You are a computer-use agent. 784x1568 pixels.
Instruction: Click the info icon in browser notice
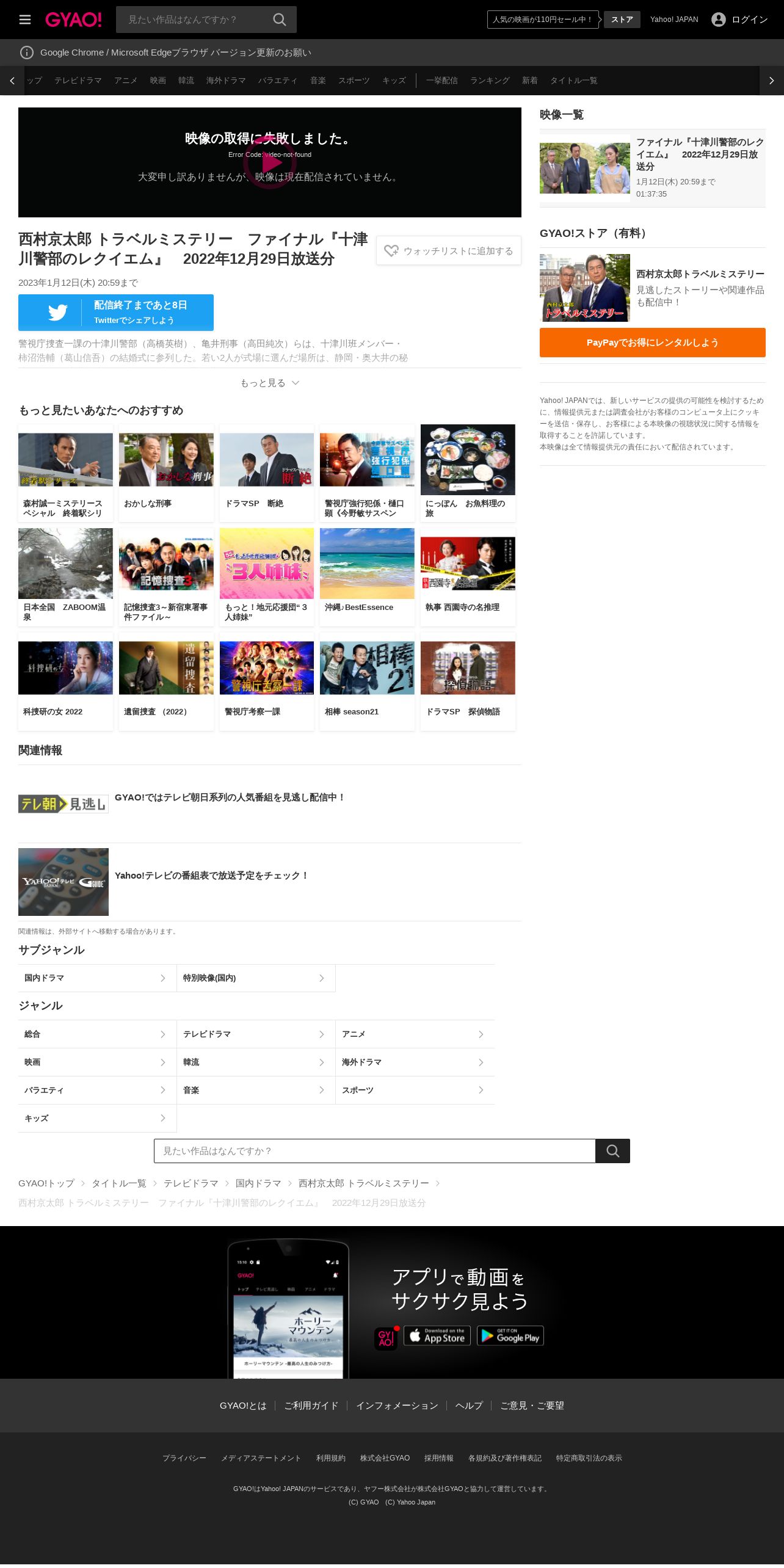tap(27, 53)
